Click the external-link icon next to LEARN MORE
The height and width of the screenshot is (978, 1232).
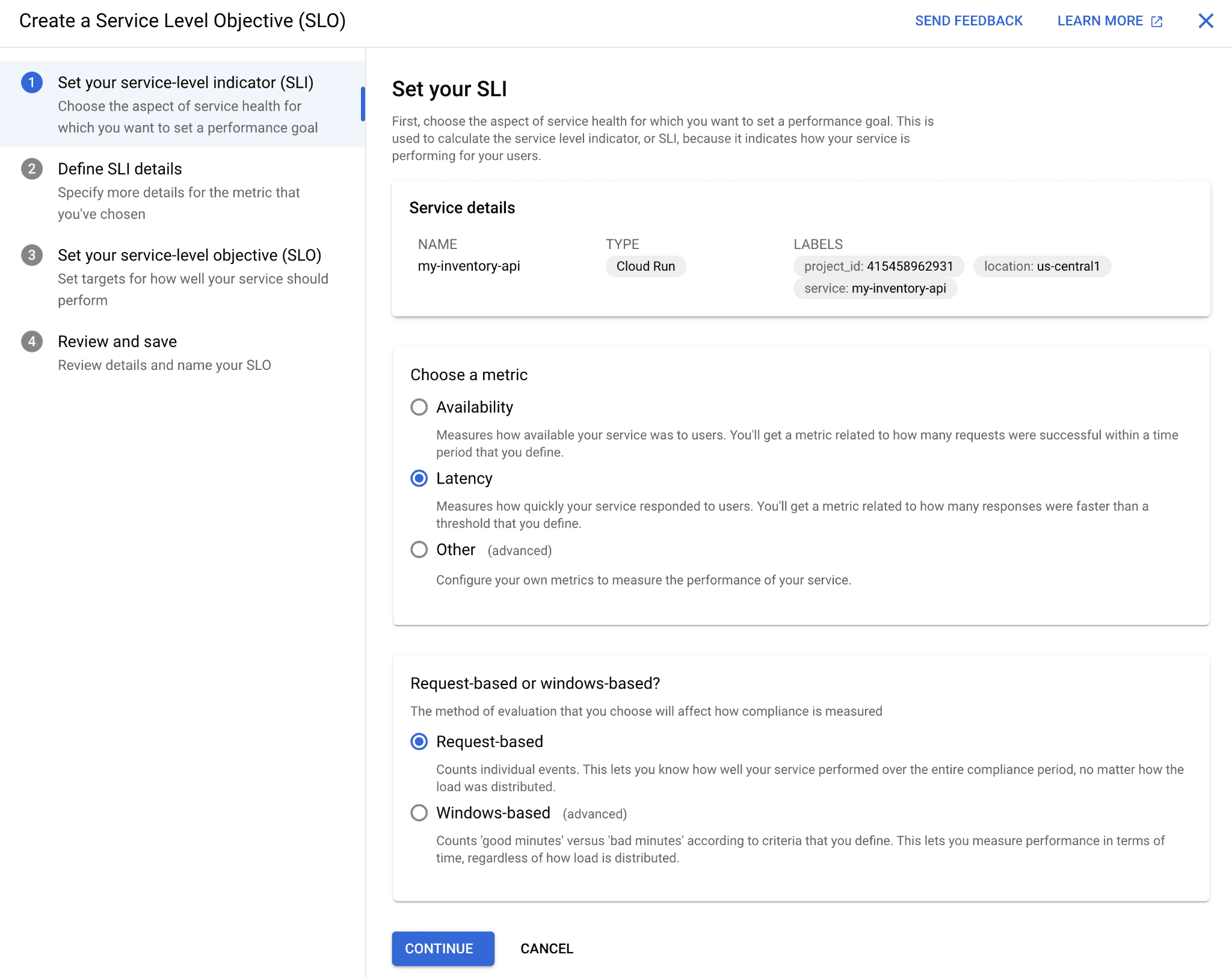[x=1156, y=21]
